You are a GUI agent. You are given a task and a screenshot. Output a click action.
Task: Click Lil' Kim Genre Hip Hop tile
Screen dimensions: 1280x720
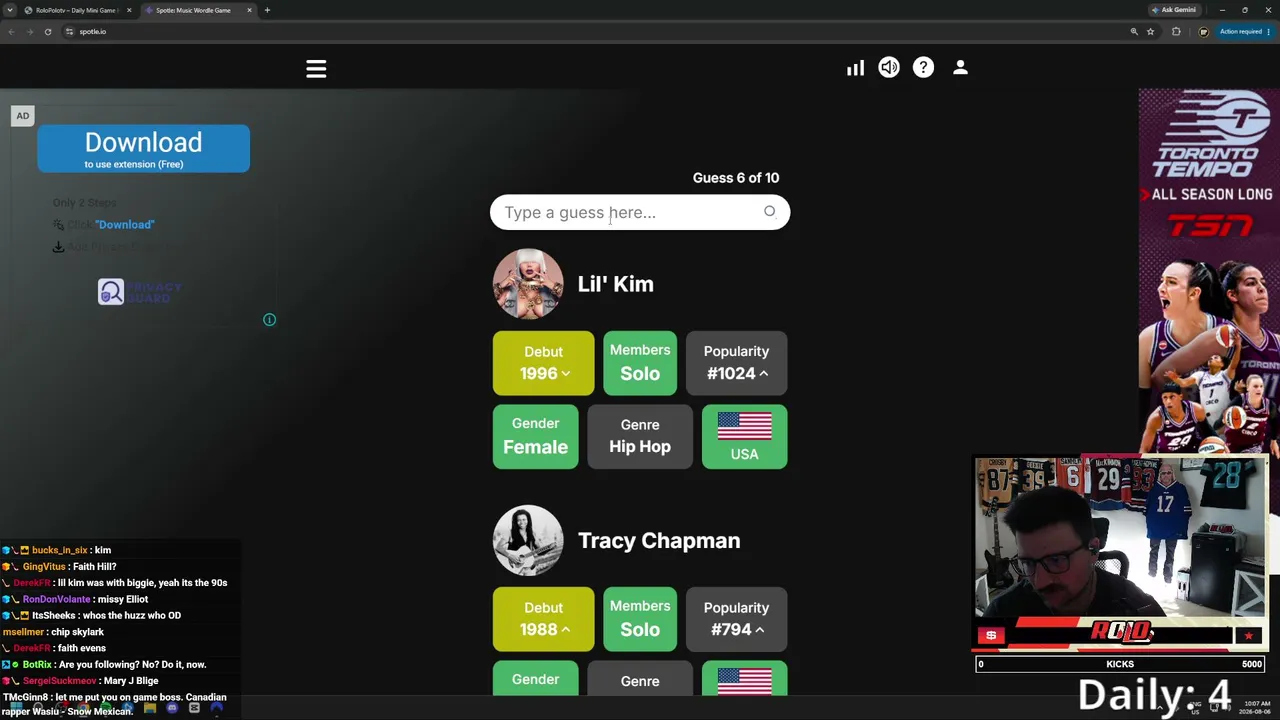click(640, 436)
